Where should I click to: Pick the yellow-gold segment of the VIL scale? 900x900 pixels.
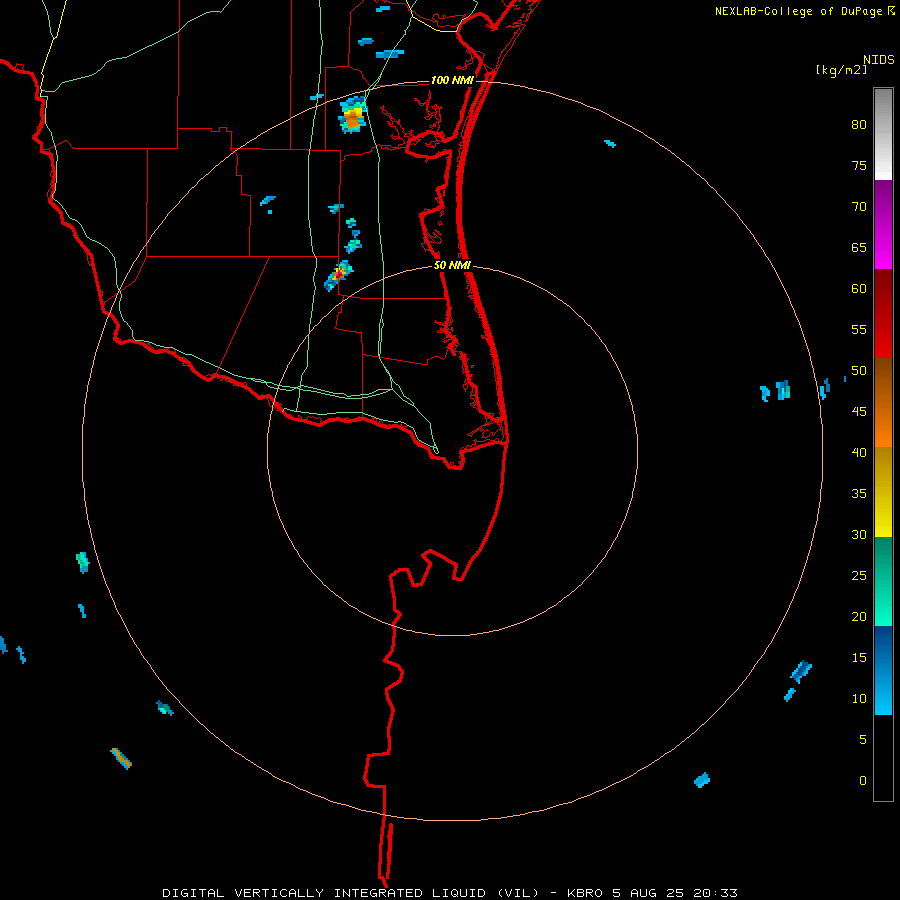883,492
